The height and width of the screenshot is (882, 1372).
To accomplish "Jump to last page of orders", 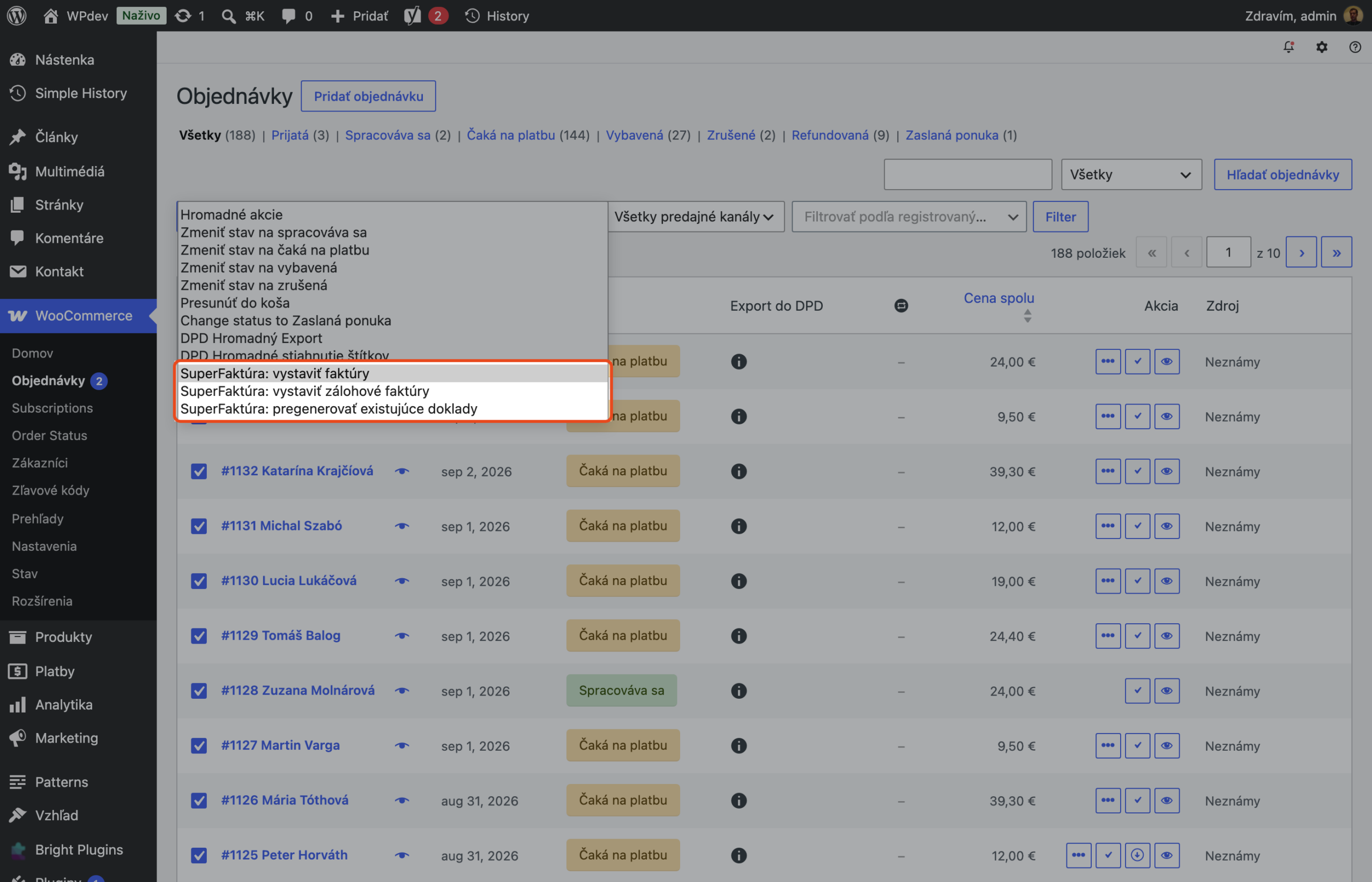I will coord(1337,252).
